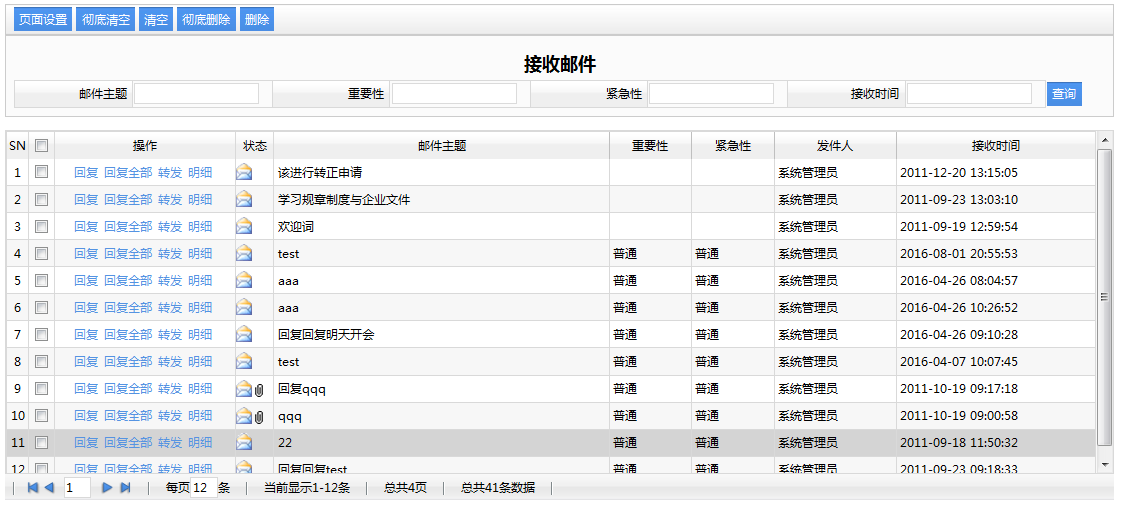Select the checkbox for row 11
The image size is (1122, 510).
point(41,442)
